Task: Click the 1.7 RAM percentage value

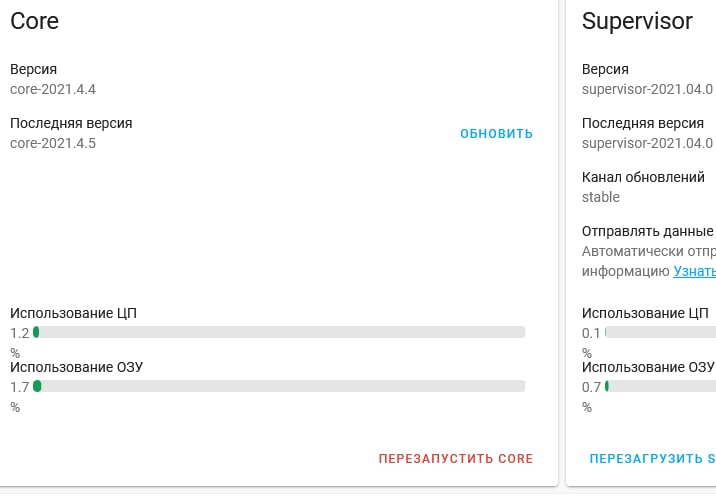Action: click(x=20, y=387)
